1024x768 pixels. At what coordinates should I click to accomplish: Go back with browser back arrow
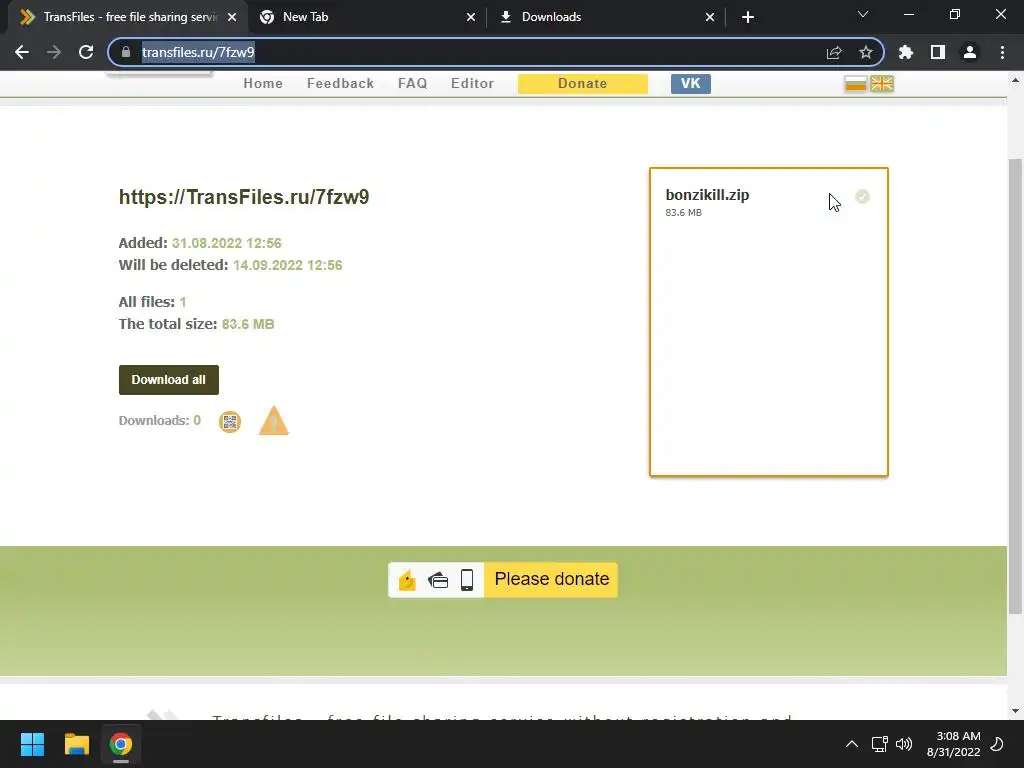click(22, 52)
